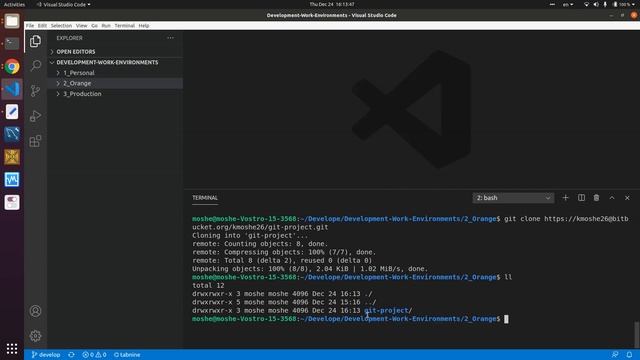Open Files app from Ubuntu dock
This screenshot has width=640, height=360.
point(12,21)
